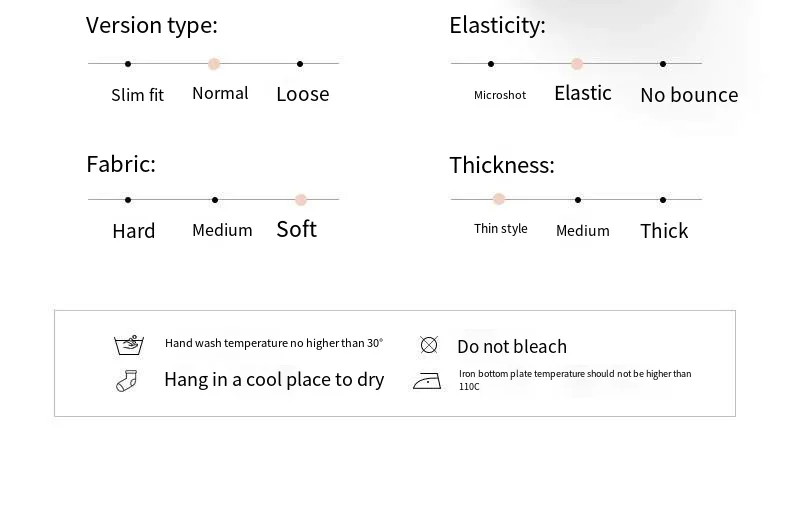This screenshot has height=528, width=790.
Task: Select the Microshot elasticity dot
Action: (x=491, y=64)
